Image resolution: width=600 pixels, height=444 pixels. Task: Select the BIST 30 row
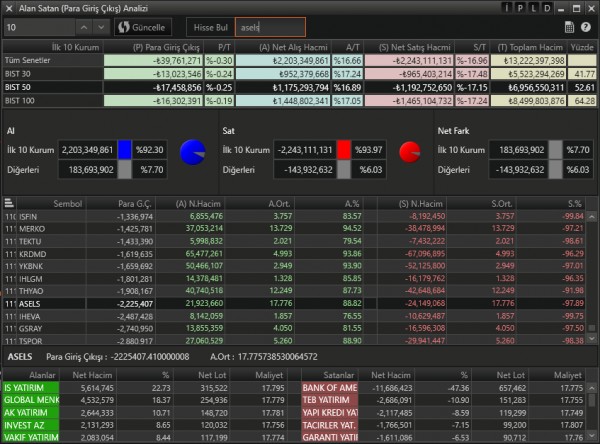coord(300,74)
